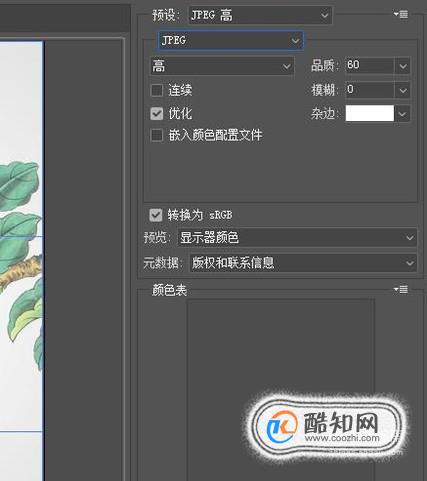Expand the JPEG file format dropdown
The image size is (427, 481).
coord(231,41)
